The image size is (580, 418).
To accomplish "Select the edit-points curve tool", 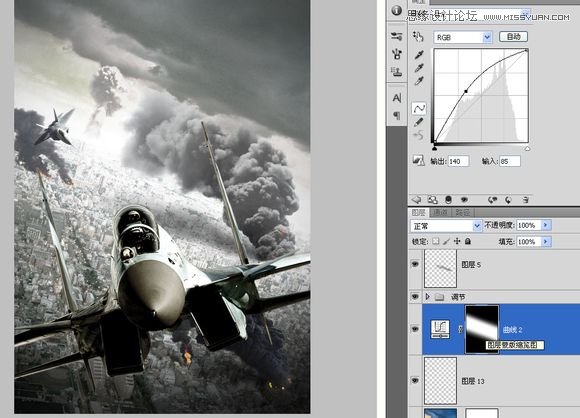I will (x=419, y=108).
